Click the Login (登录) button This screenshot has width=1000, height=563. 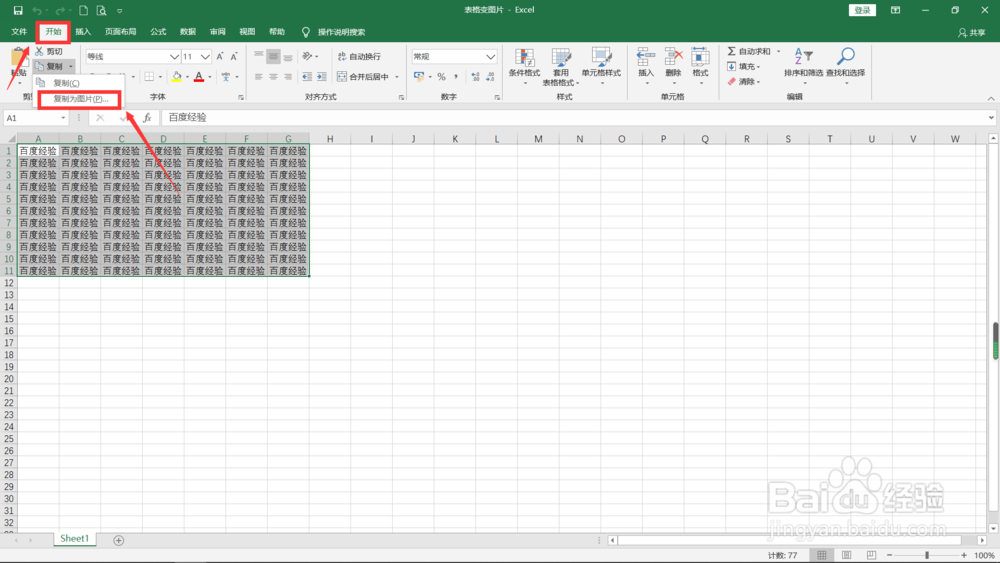coord(862,10)
